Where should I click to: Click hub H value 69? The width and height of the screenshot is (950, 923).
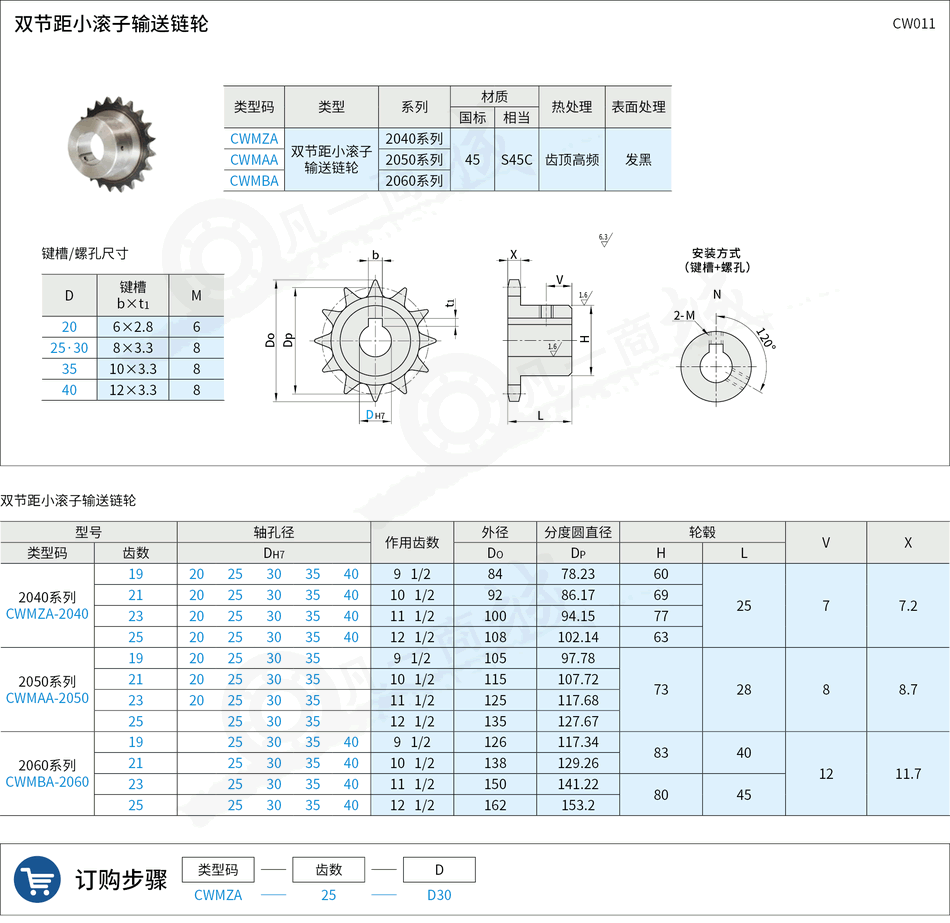pos(661,595)
